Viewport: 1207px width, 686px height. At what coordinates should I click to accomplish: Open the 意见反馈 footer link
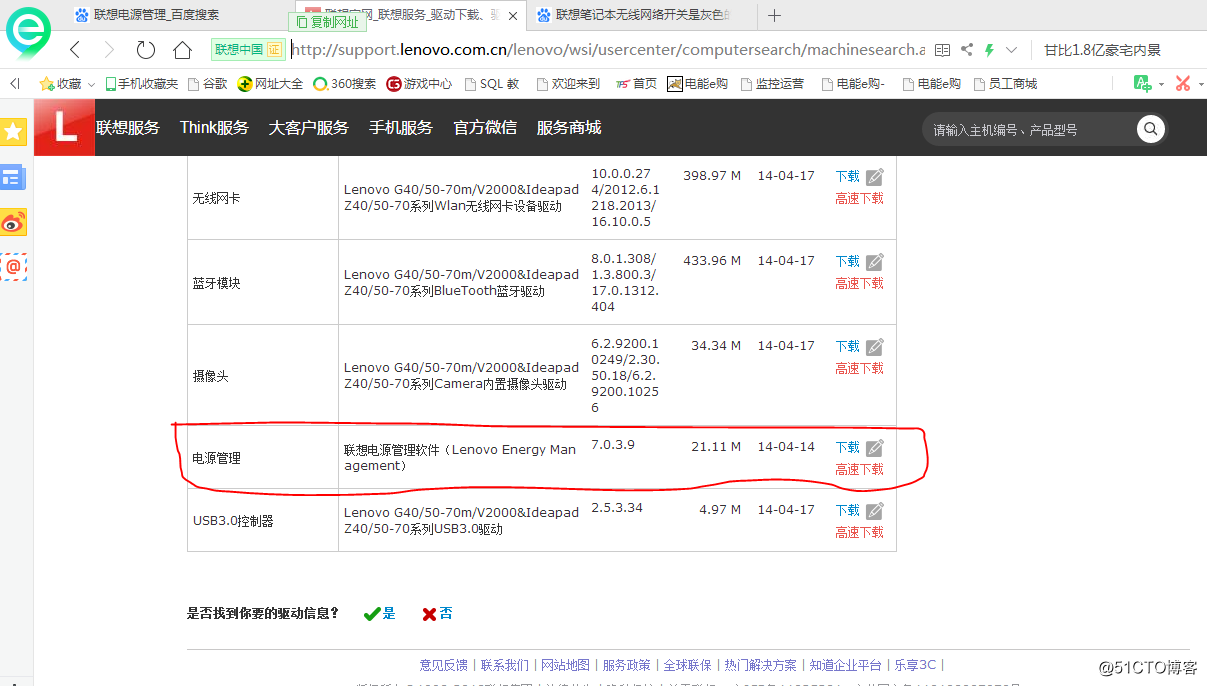443,665
